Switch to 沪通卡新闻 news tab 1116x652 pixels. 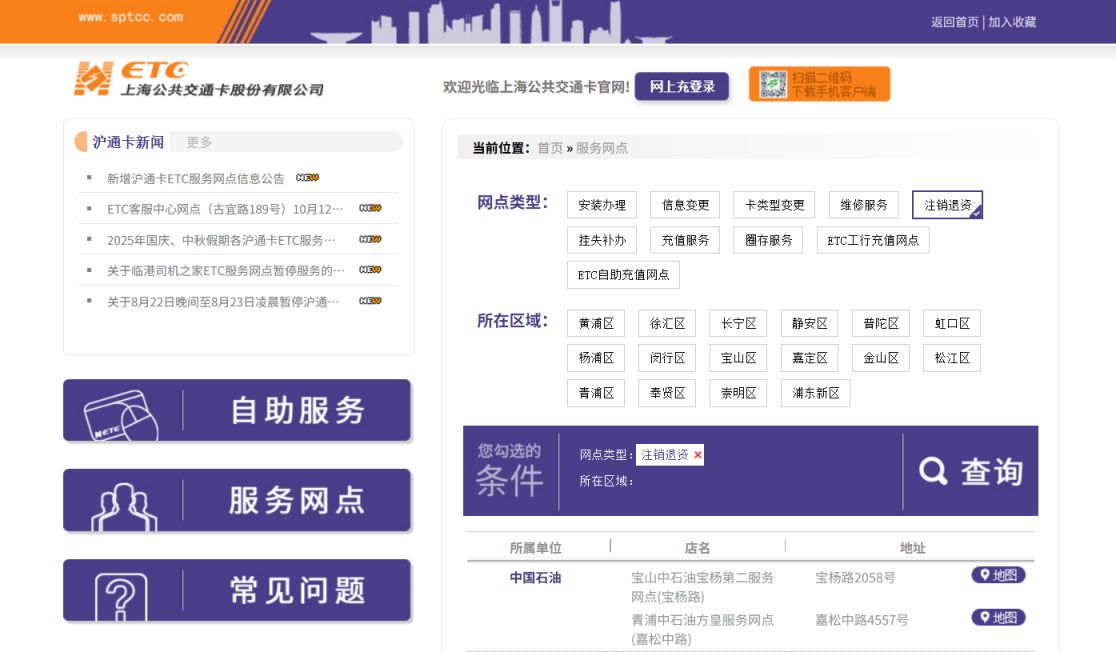[x=128, y=142]
